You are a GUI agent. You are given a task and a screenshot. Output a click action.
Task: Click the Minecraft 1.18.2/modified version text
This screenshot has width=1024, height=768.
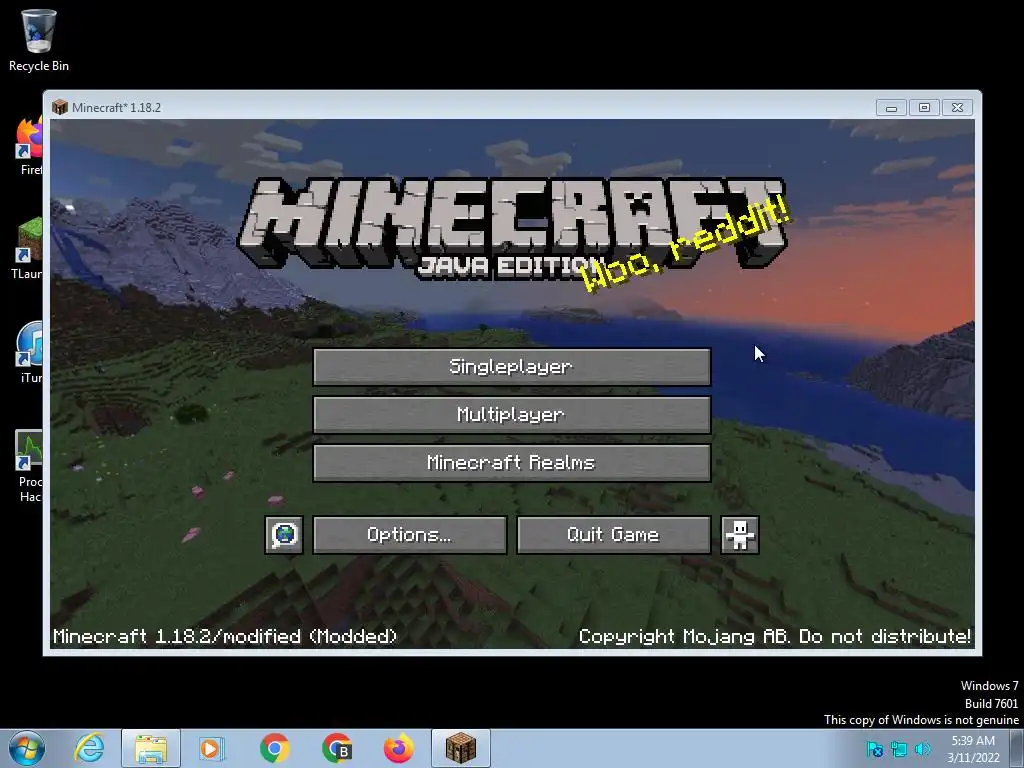[225, 636]
